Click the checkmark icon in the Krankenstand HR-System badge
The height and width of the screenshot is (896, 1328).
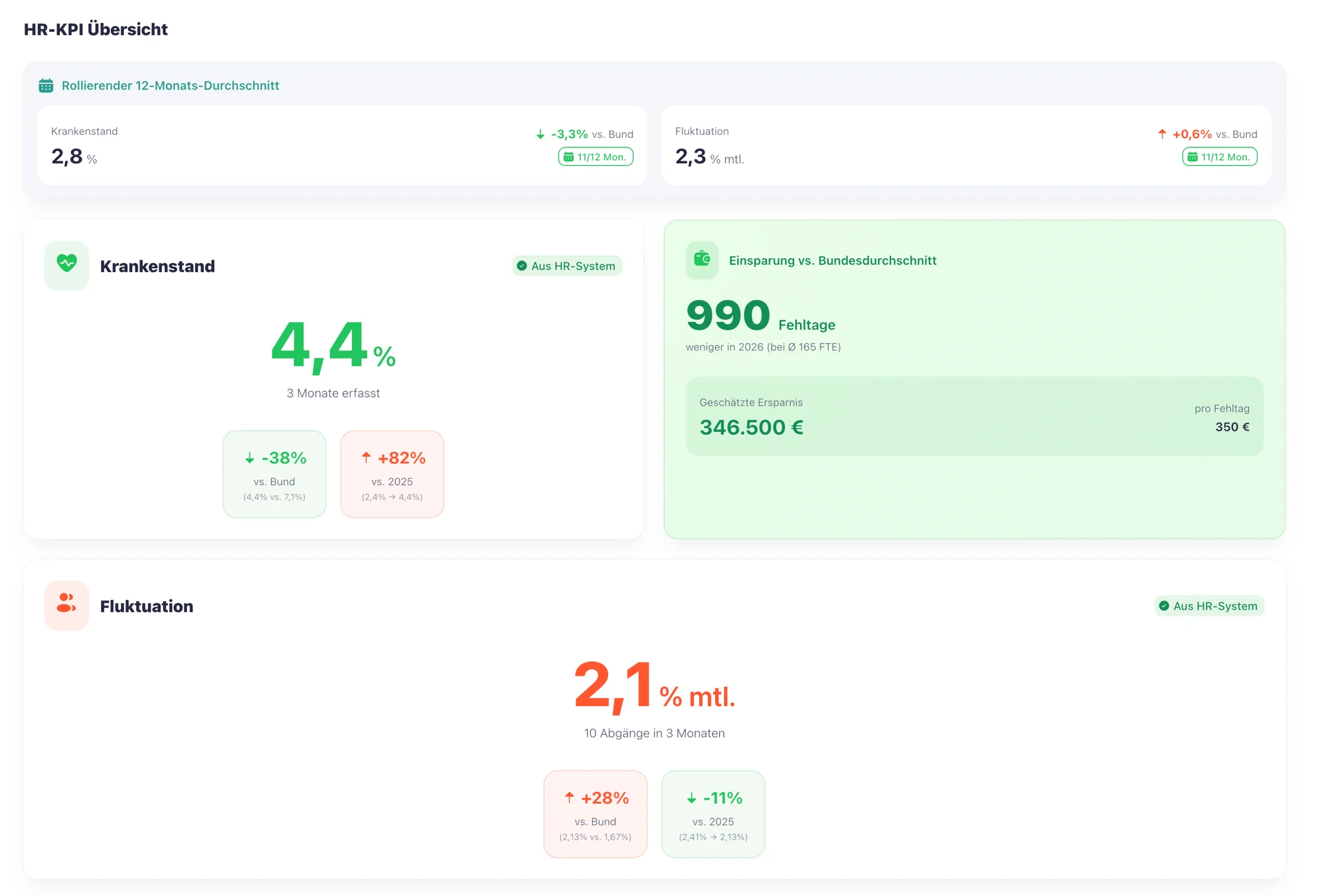tap(522, 266)
